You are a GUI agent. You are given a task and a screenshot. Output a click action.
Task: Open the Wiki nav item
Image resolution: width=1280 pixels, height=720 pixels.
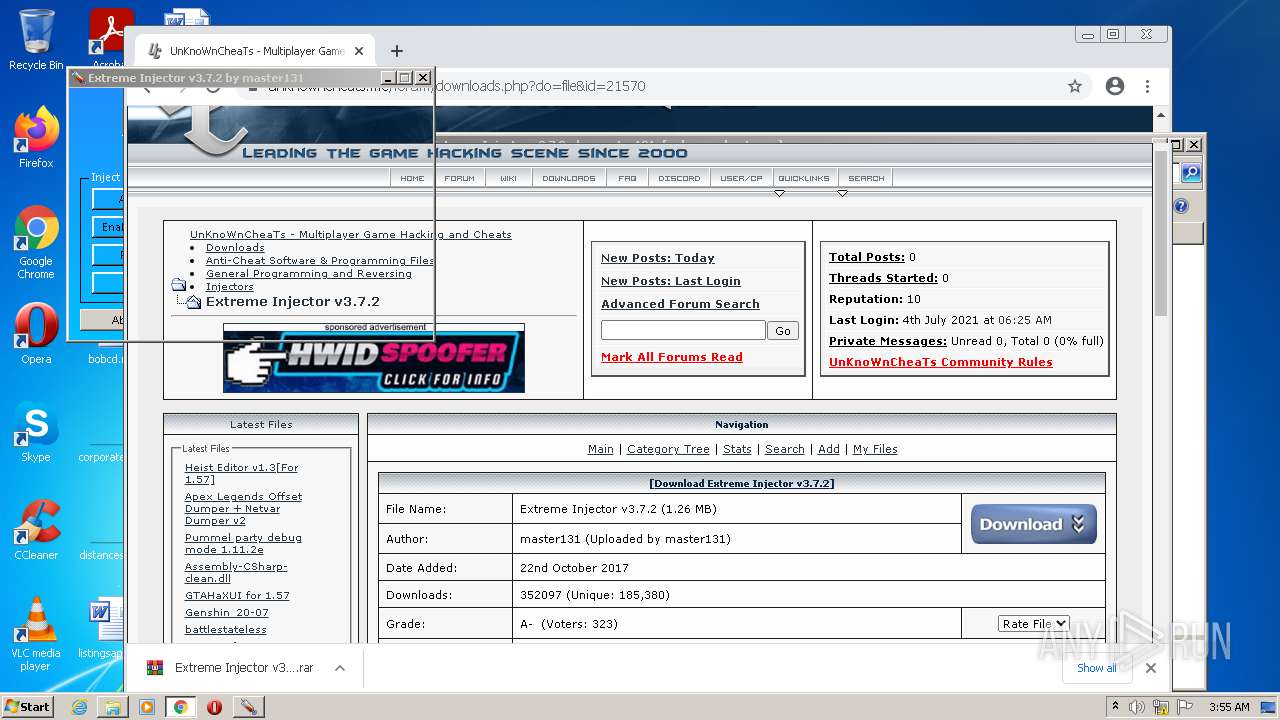pyautogui.click(x=508, y=178)
